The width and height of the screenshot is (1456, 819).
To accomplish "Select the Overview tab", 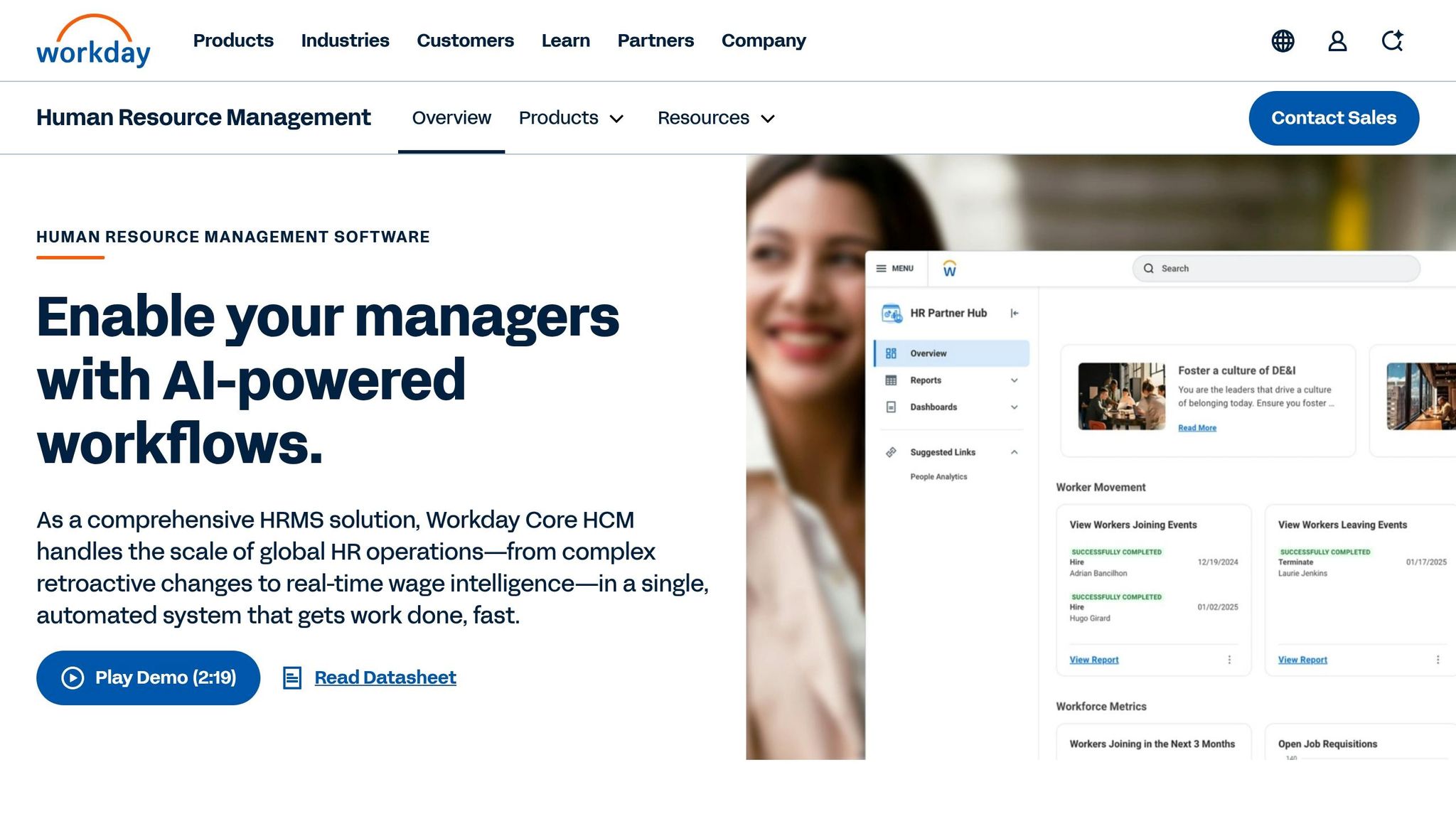I will click(451, 118).
